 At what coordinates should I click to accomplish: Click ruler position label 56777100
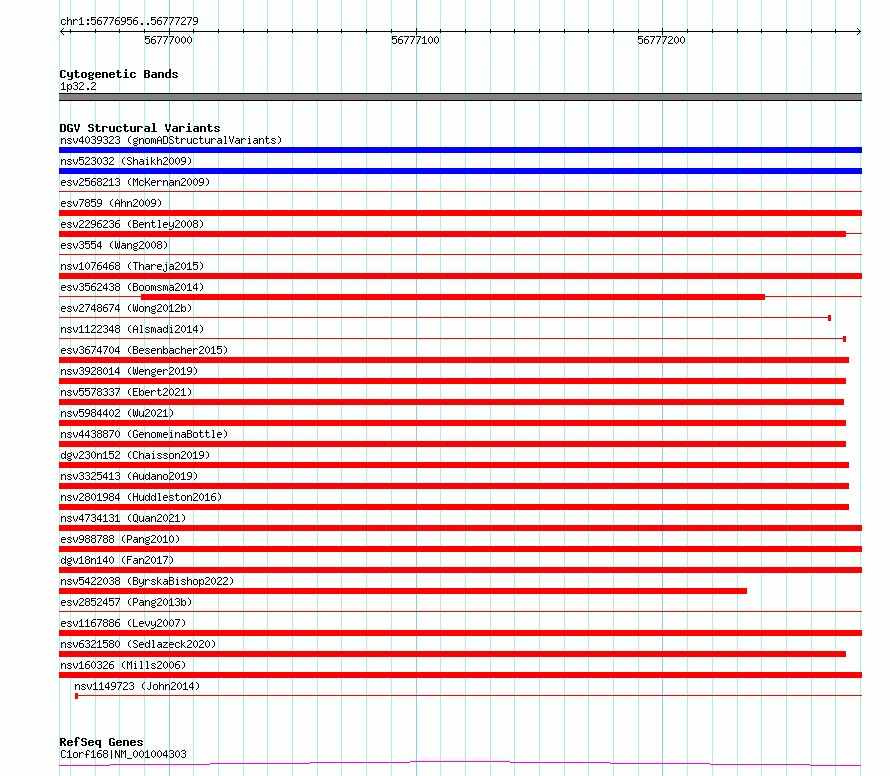pyautogui.click(x=415, y=40)
